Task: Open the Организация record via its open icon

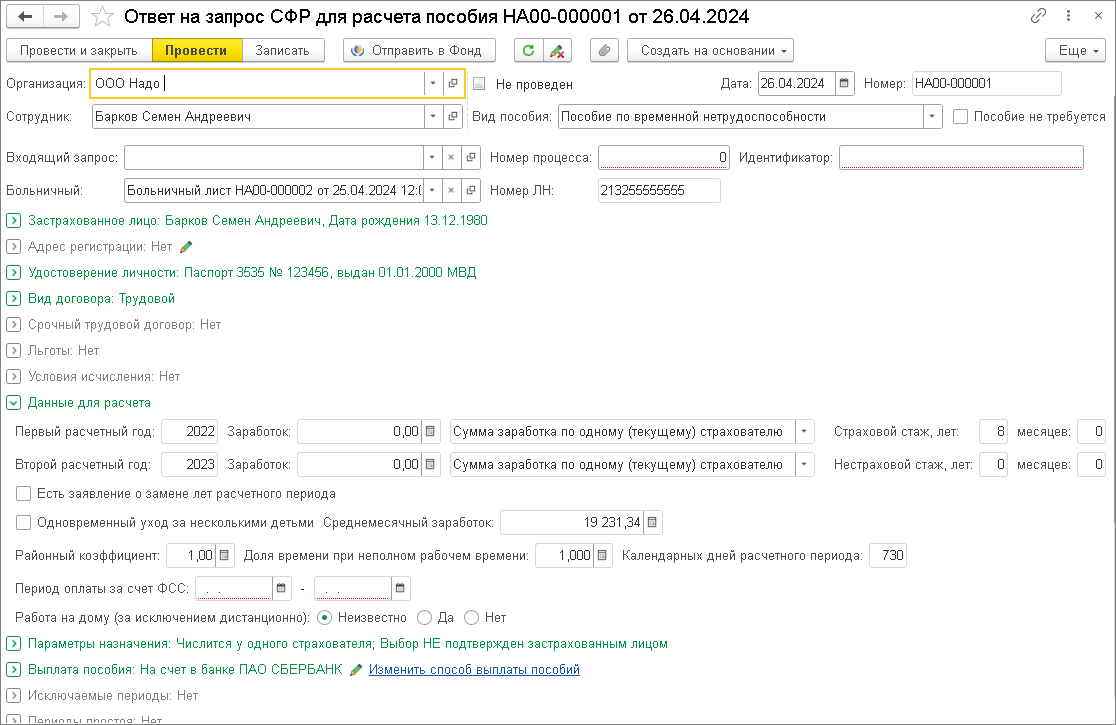Action: tap(453, 83)
